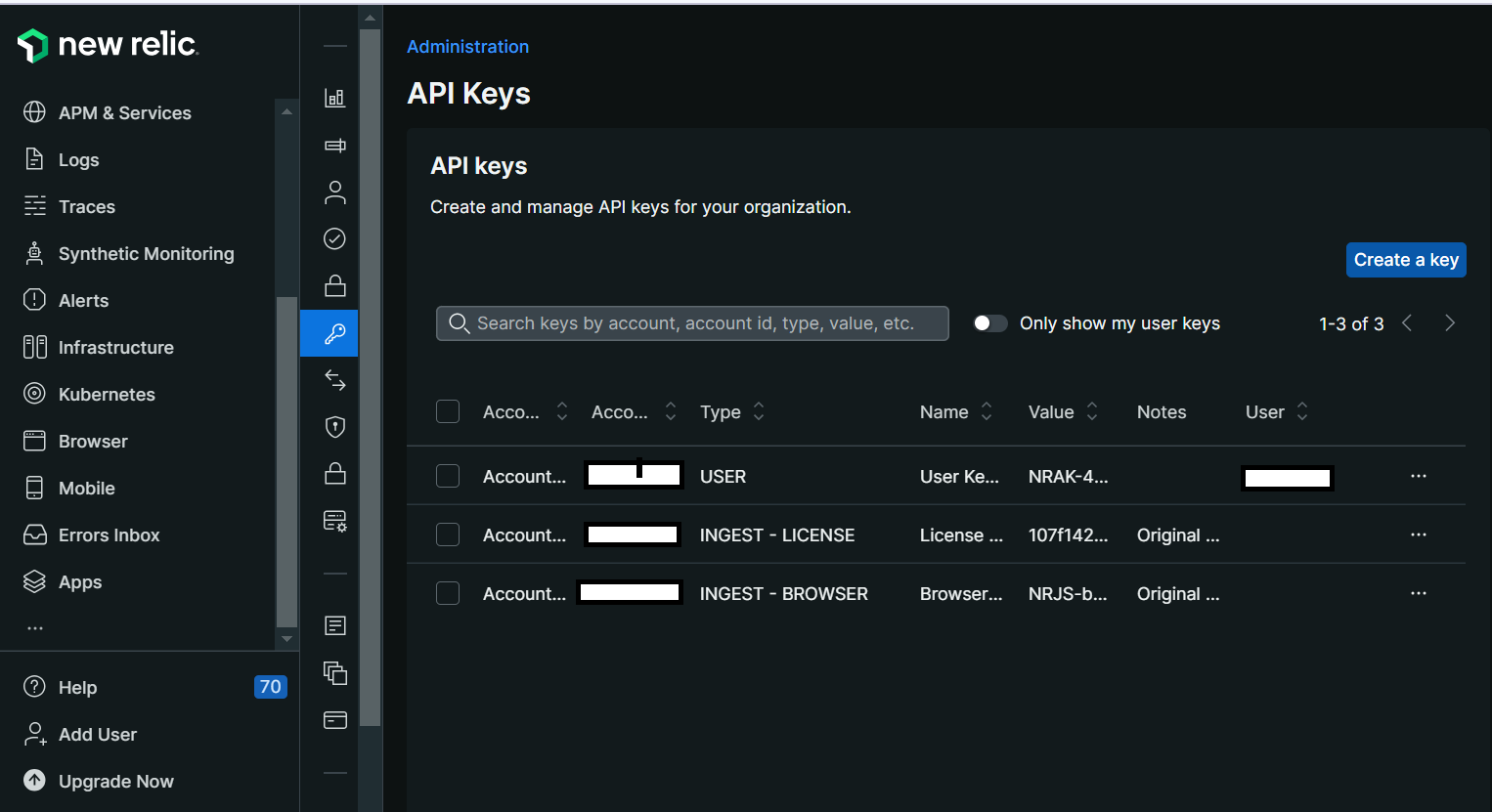Select the server settings gear icon
Screen dimensions: 1492x812
coord(335,521)
